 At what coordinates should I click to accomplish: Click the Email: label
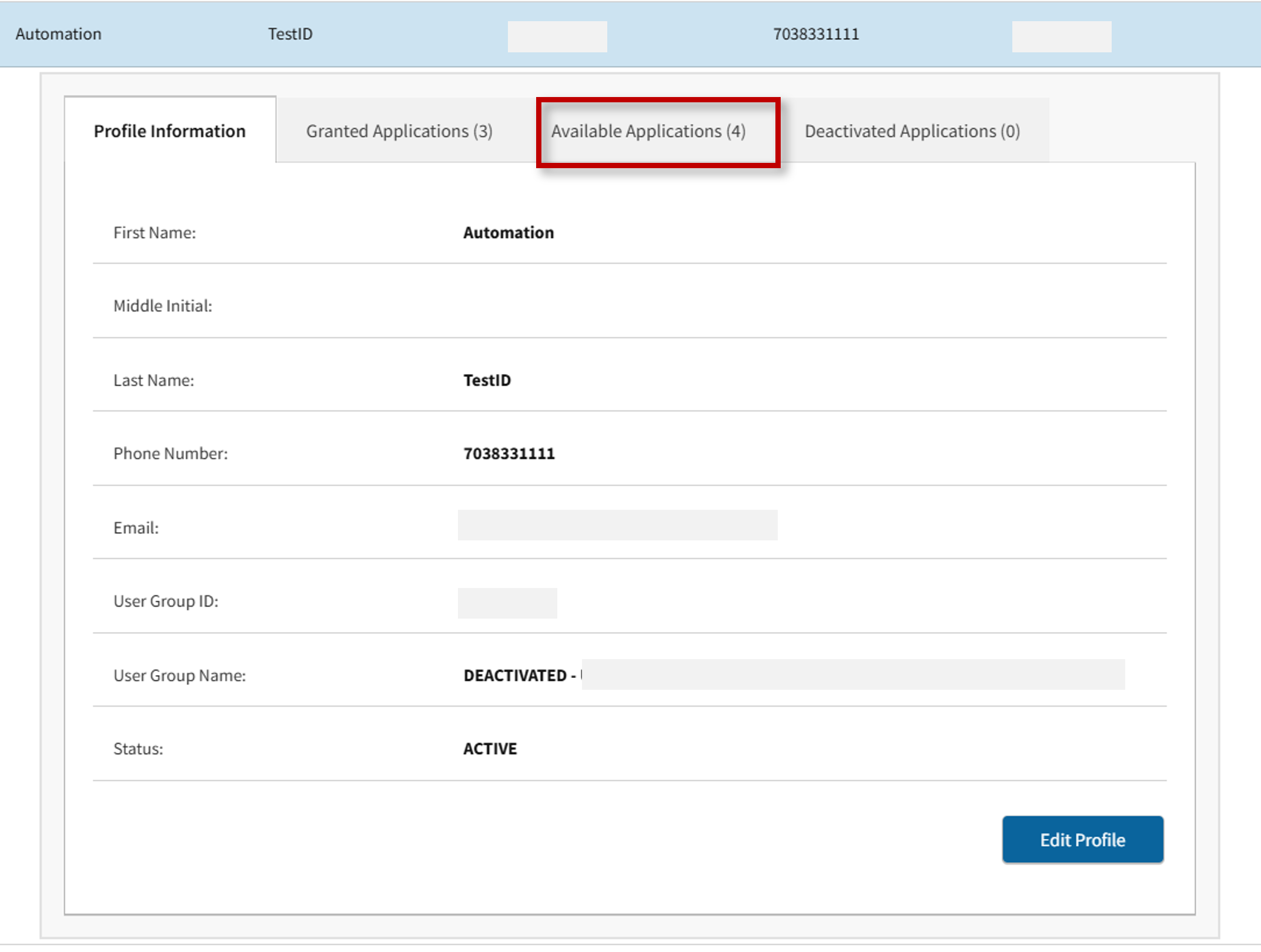click(136, 528)
